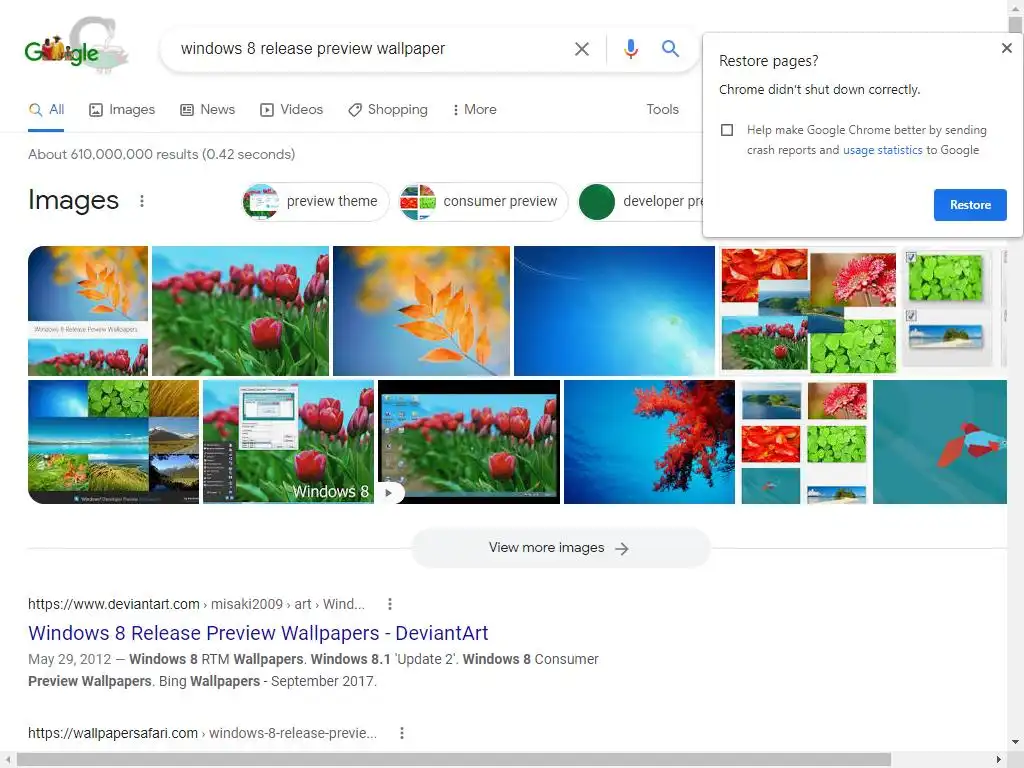Select the developer preview chip
Viewport: 1024px width, 768px height.
(x=641, y=201)
